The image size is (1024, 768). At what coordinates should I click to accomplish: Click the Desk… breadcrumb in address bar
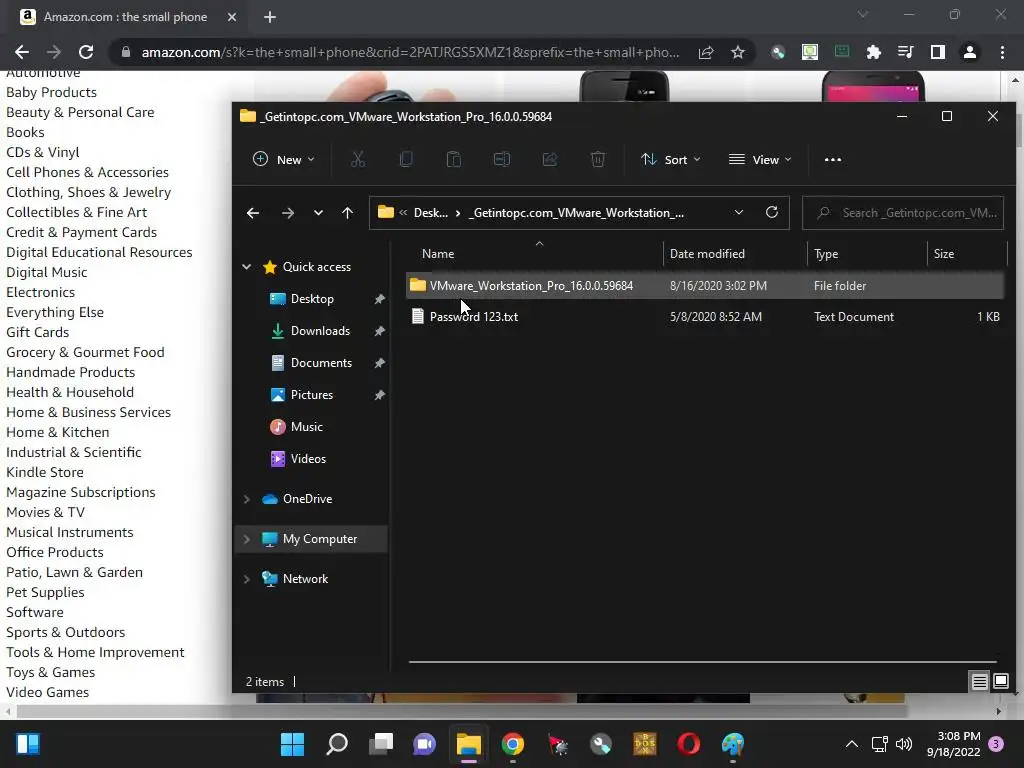pos(431,213)
